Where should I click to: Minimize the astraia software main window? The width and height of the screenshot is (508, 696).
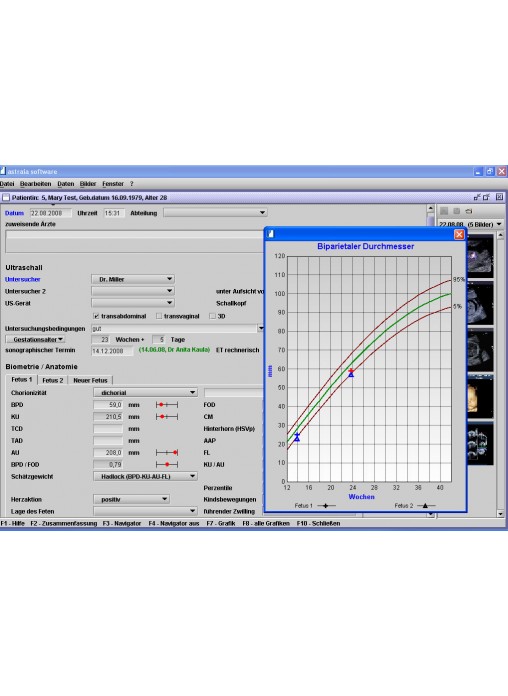pyautogui.click(x=478, y=171)
